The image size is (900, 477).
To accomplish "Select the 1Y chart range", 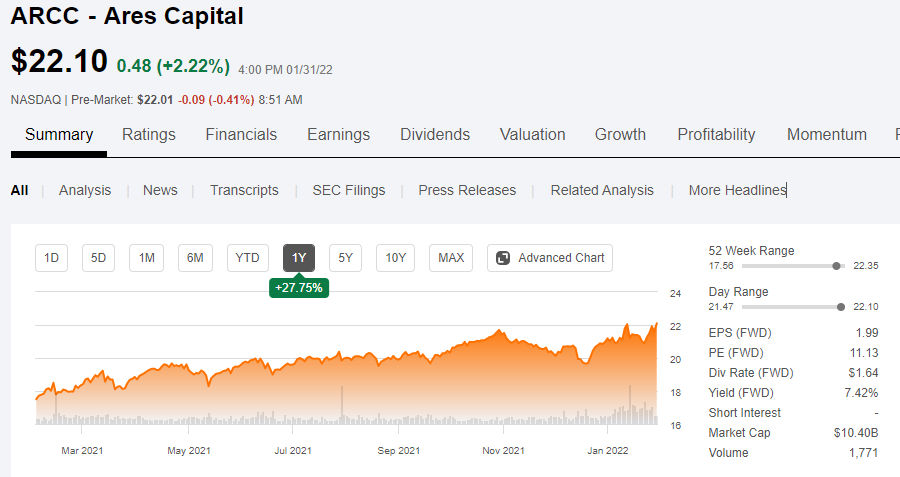I will pyautogui.click(x=299, y=258).
